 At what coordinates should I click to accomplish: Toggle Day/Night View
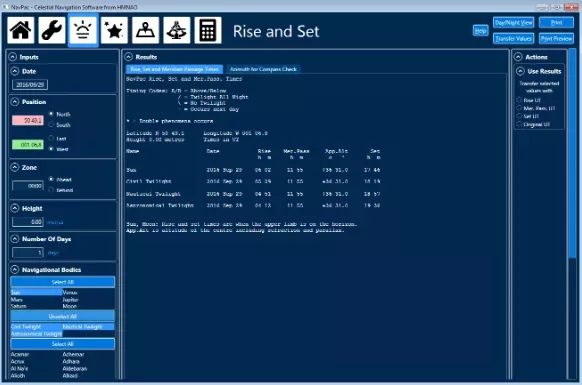click(x=514, y=23)
